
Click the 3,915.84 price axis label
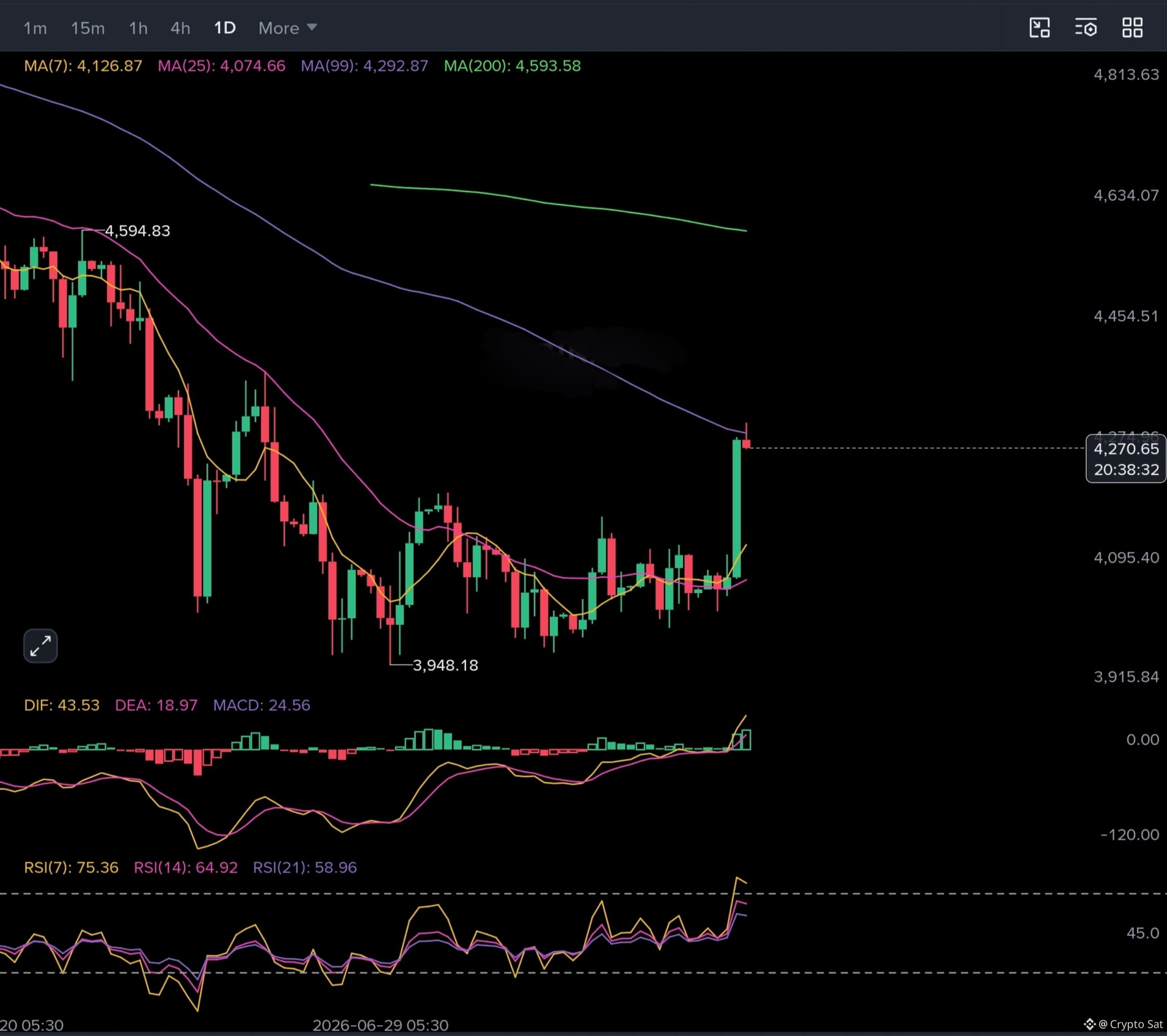pyautogui.click(x=1126, y=677)
